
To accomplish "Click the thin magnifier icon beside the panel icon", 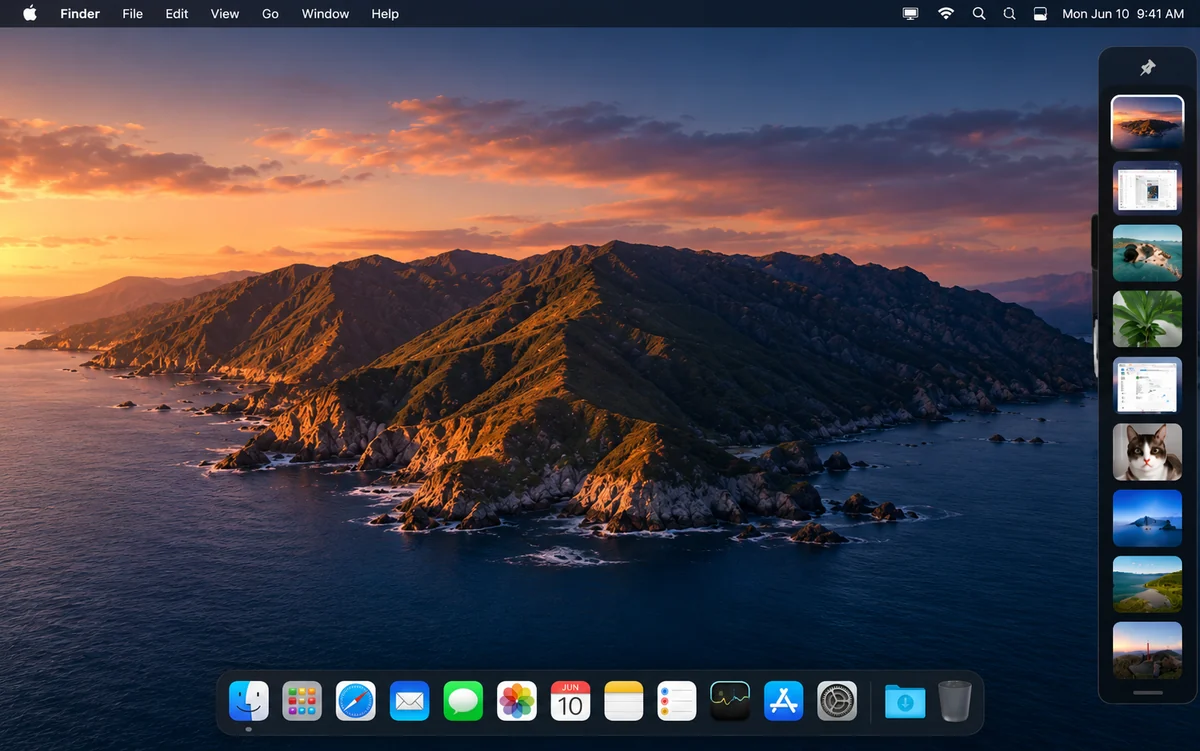I will click(x=1010, y=14).
